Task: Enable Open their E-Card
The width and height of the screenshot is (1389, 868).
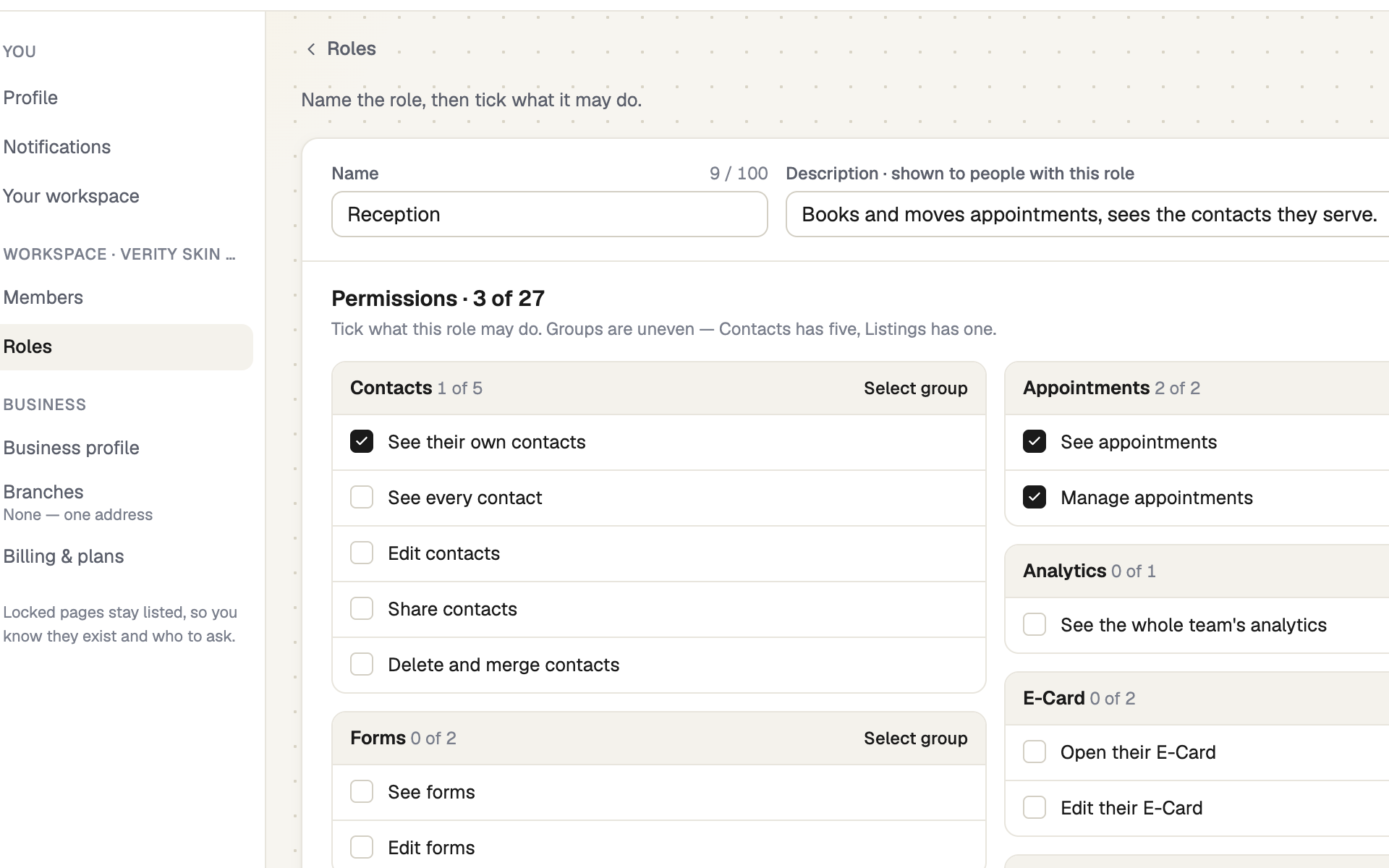Action: 1035,752
